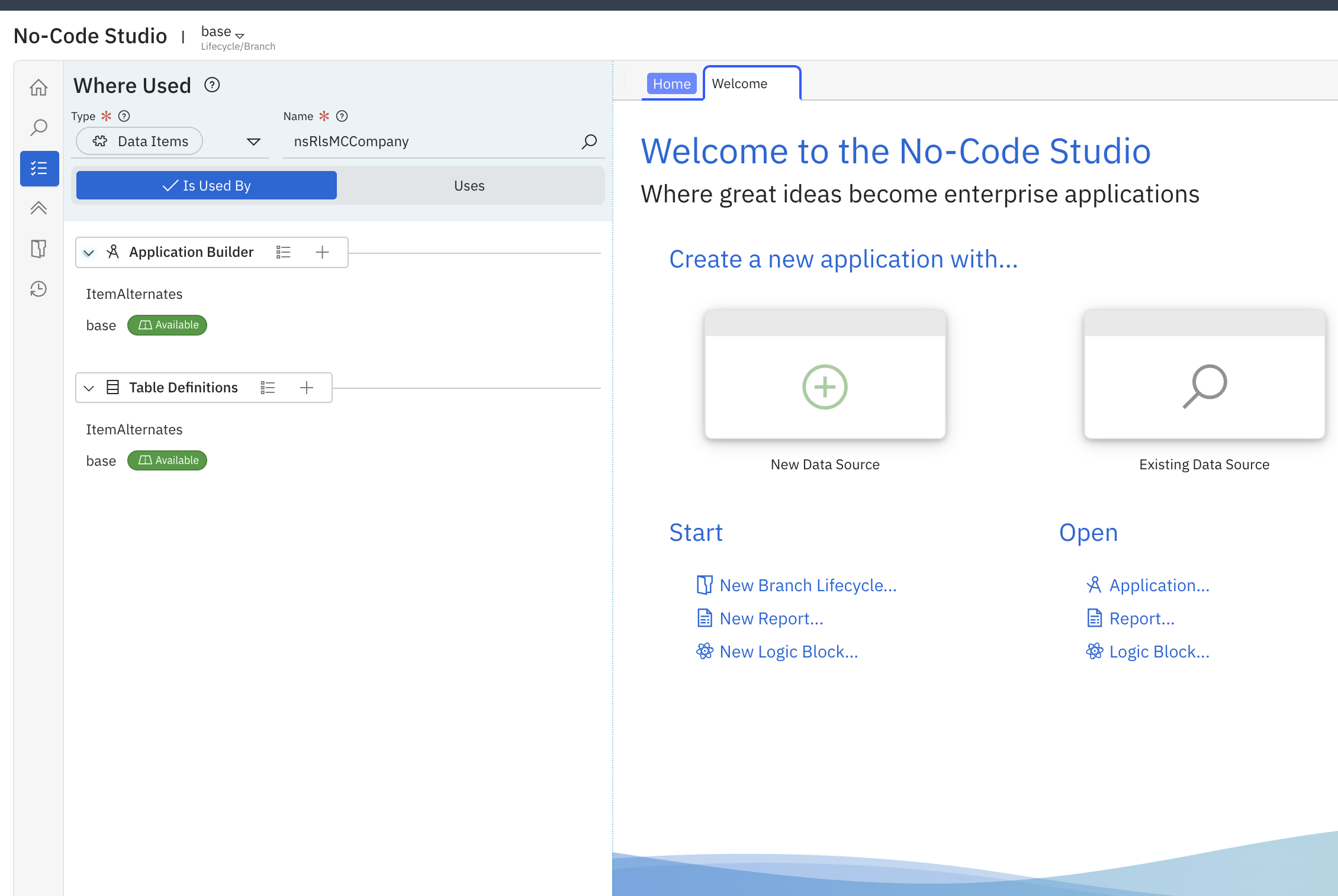
Task: Open the Search icon in the sidebar
Action: point(38,128)
